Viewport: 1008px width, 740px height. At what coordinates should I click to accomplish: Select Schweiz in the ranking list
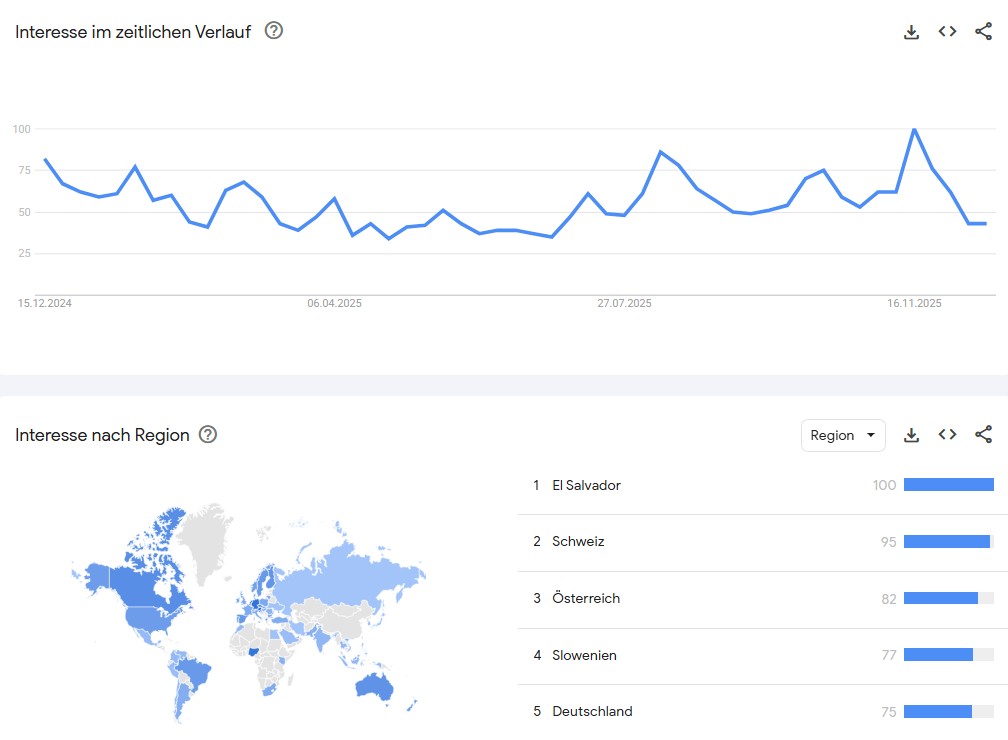pos(578,542)
